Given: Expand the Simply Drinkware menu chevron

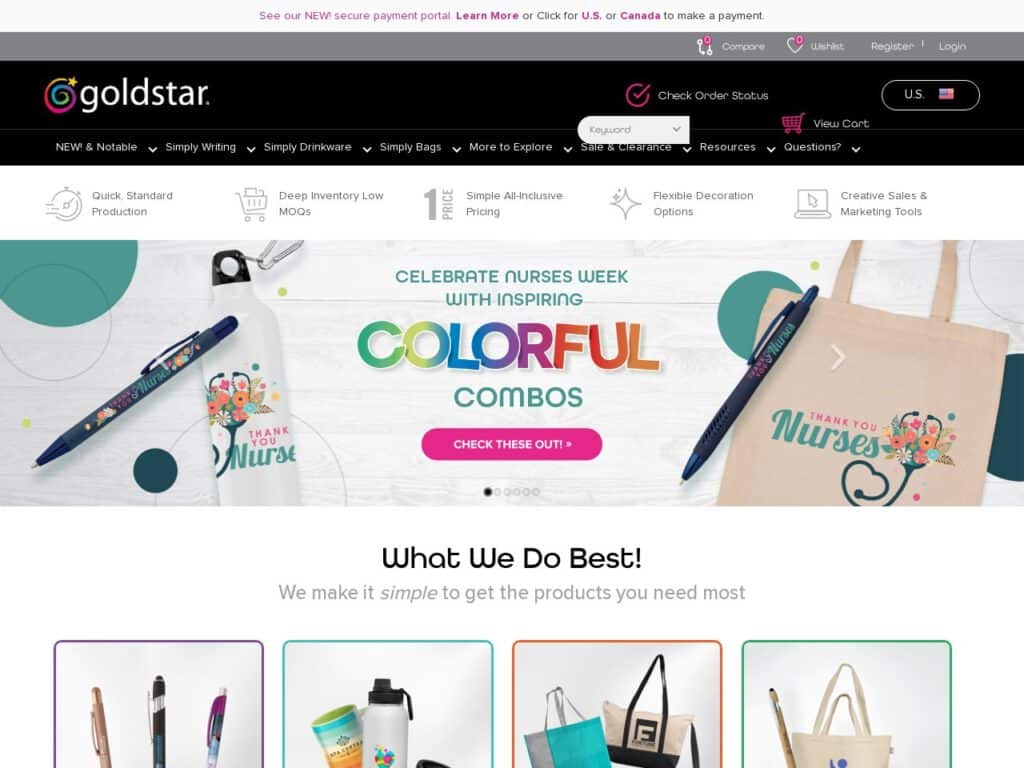Looking at the screenshot, I should [367, 150].
